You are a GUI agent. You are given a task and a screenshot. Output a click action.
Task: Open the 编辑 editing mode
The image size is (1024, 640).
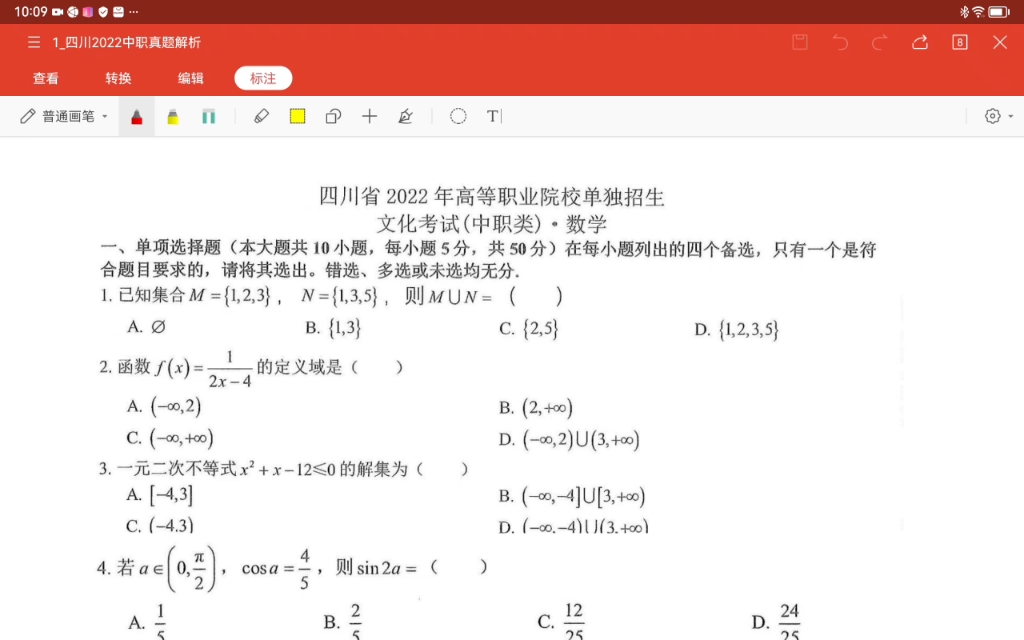pos(190,78)
